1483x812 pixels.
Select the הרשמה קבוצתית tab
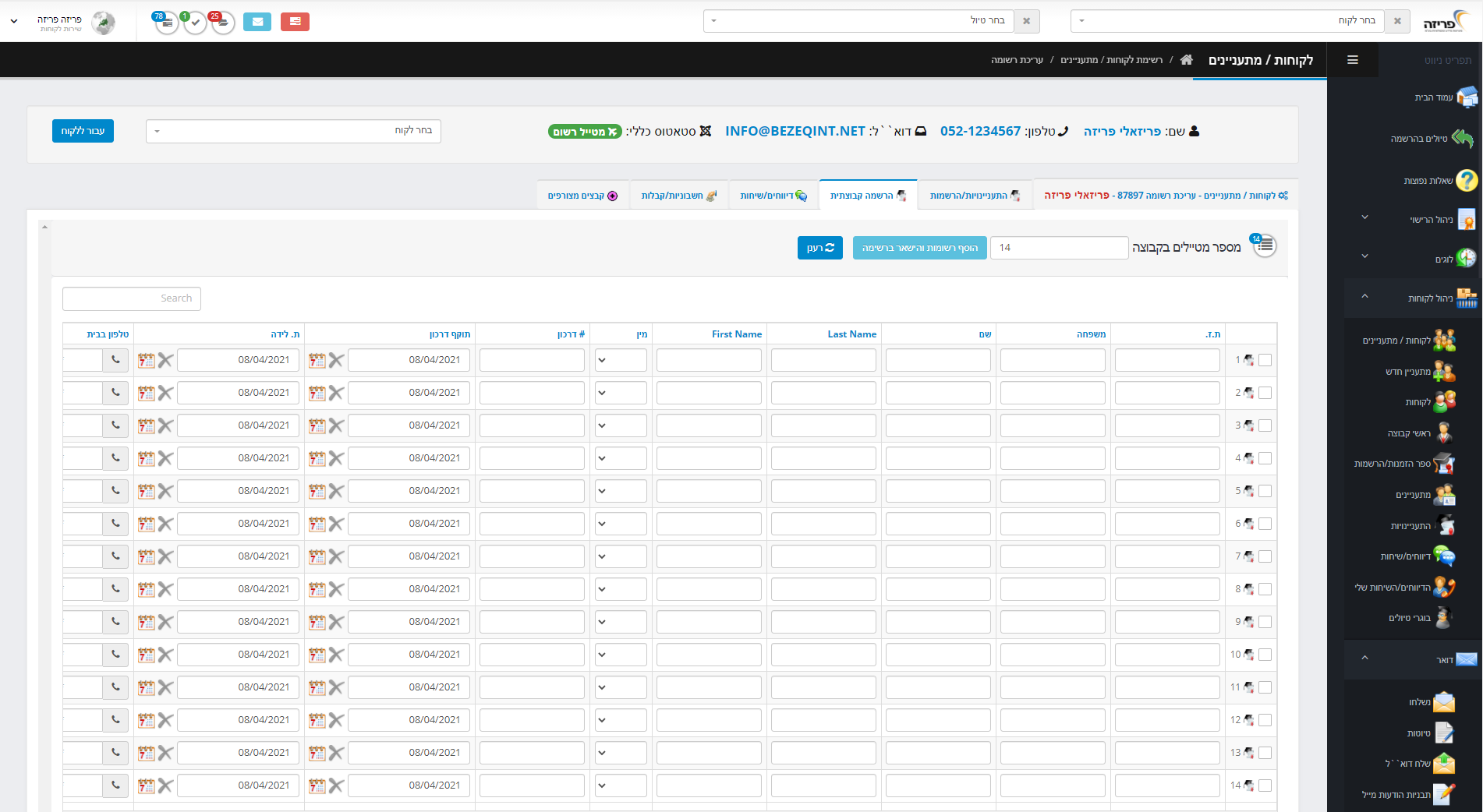click(868, 196)
